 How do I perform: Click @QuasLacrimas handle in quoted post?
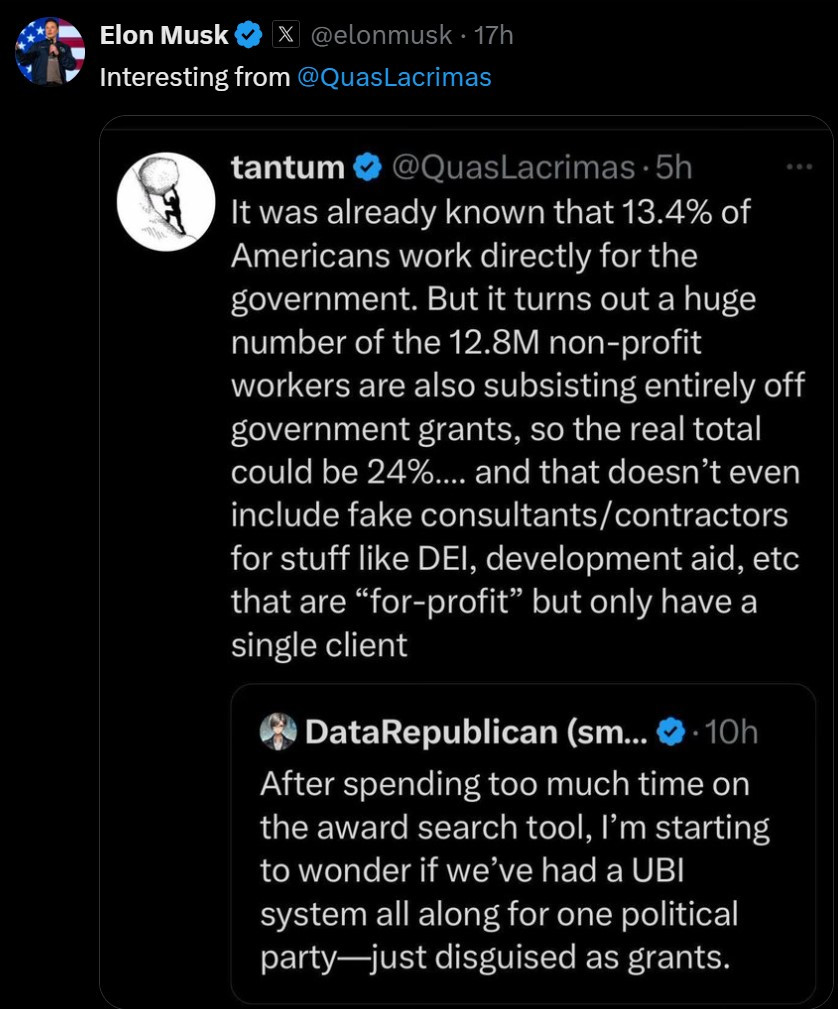[513, 167]
